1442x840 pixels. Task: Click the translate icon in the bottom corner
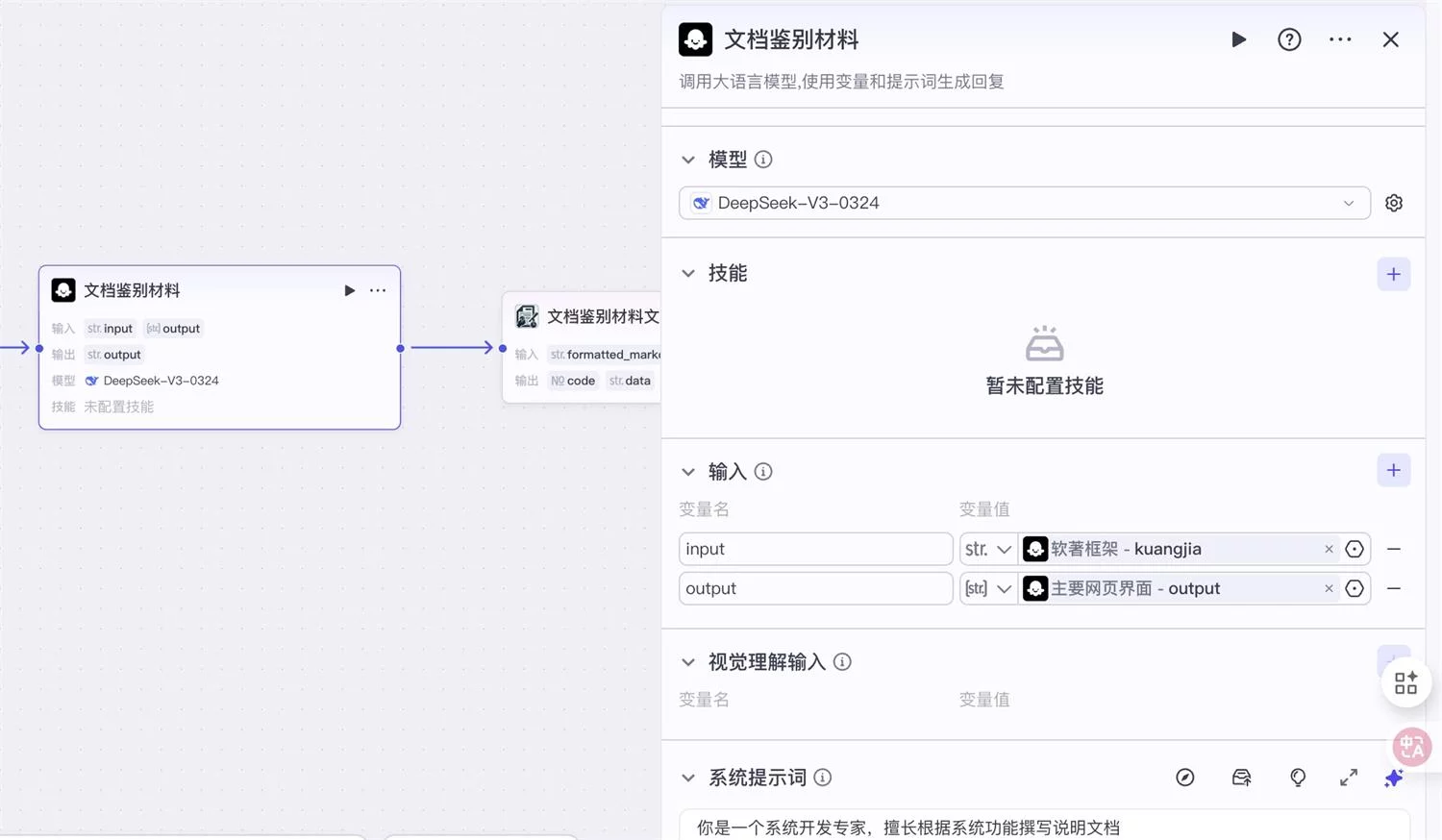[1410, 747]
